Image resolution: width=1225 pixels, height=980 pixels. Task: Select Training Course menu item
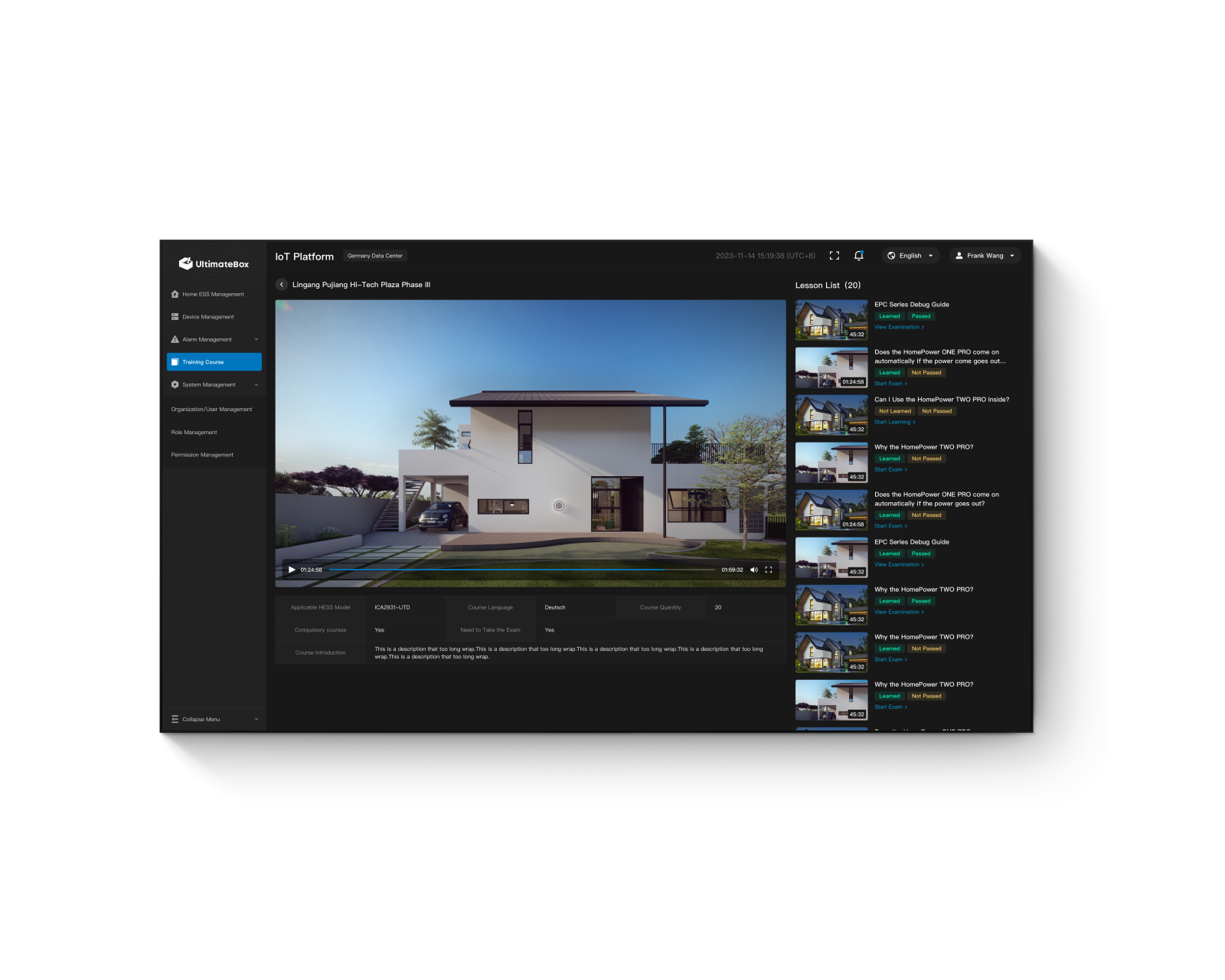214,362
